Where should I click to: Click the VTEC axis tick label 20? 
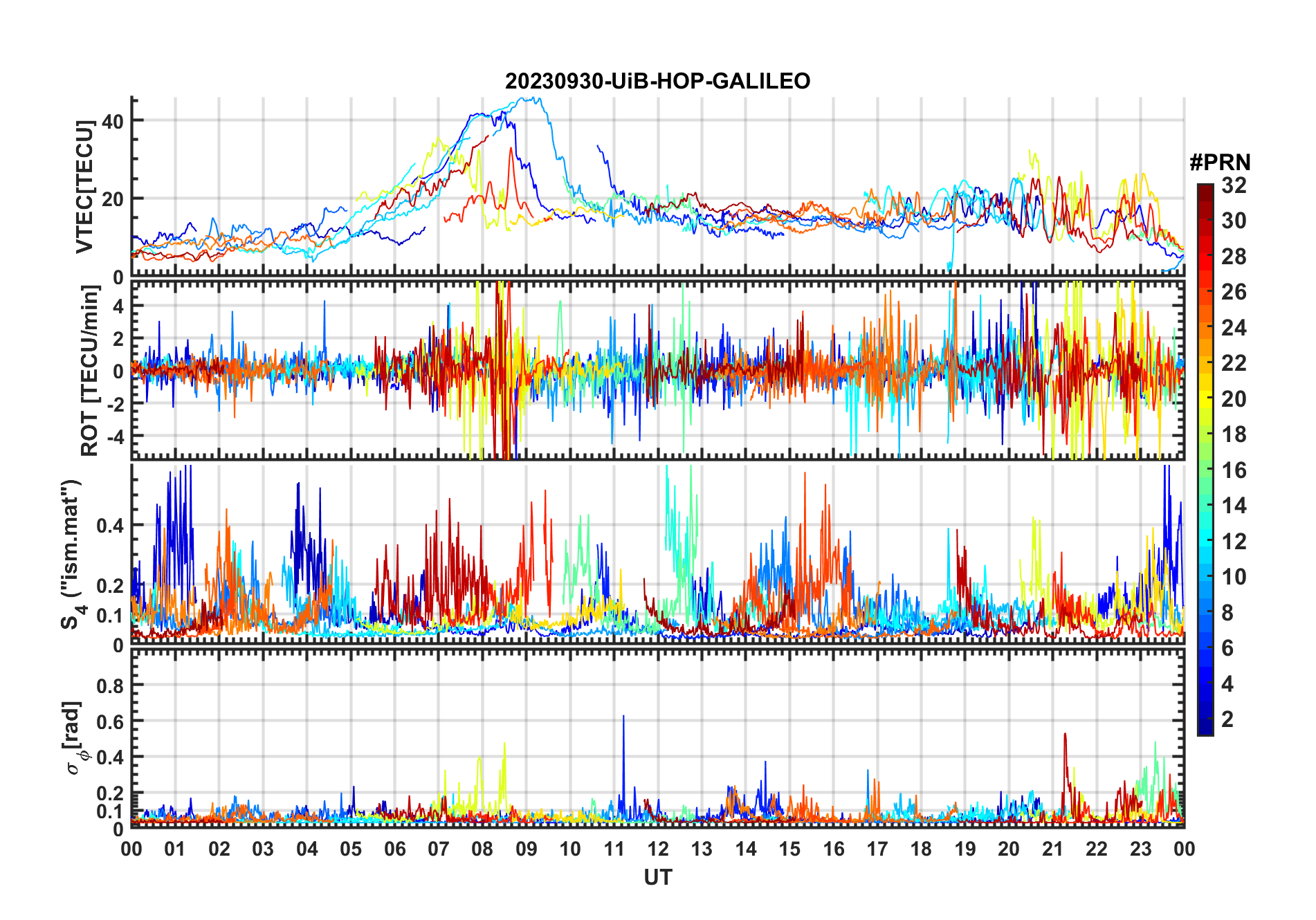[112, 199]
